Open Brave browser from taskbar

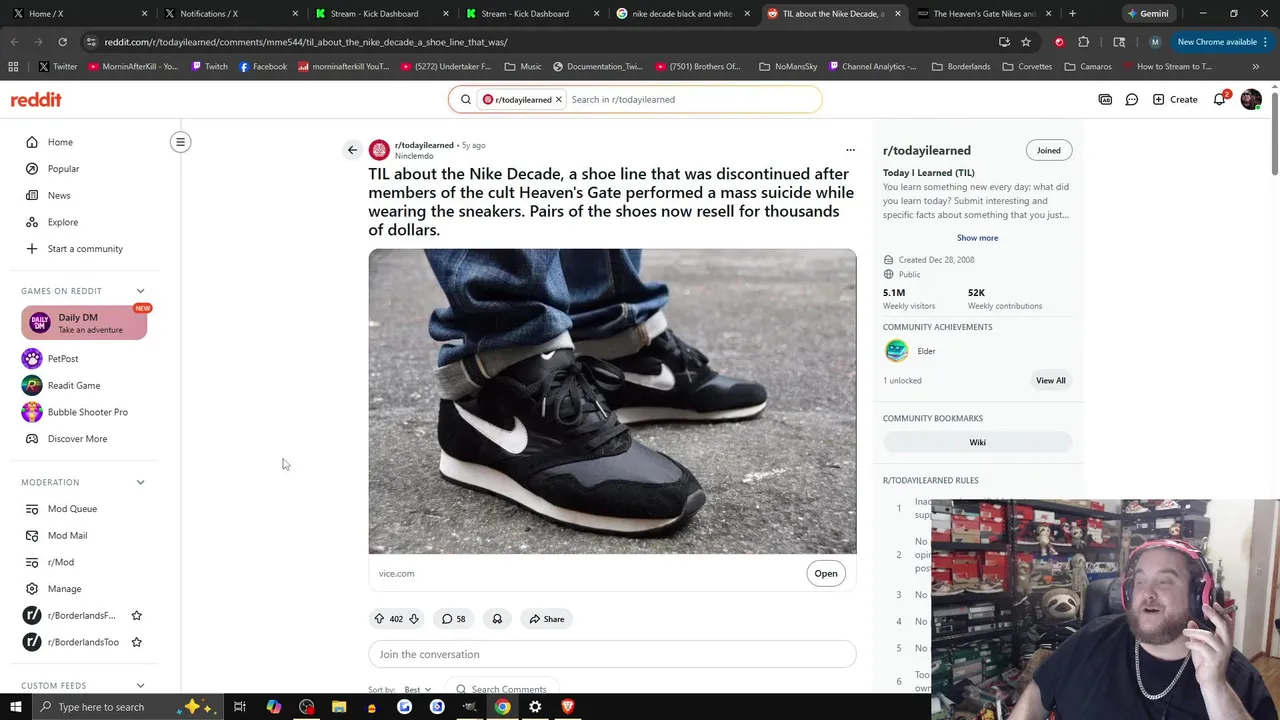(568, 707)
